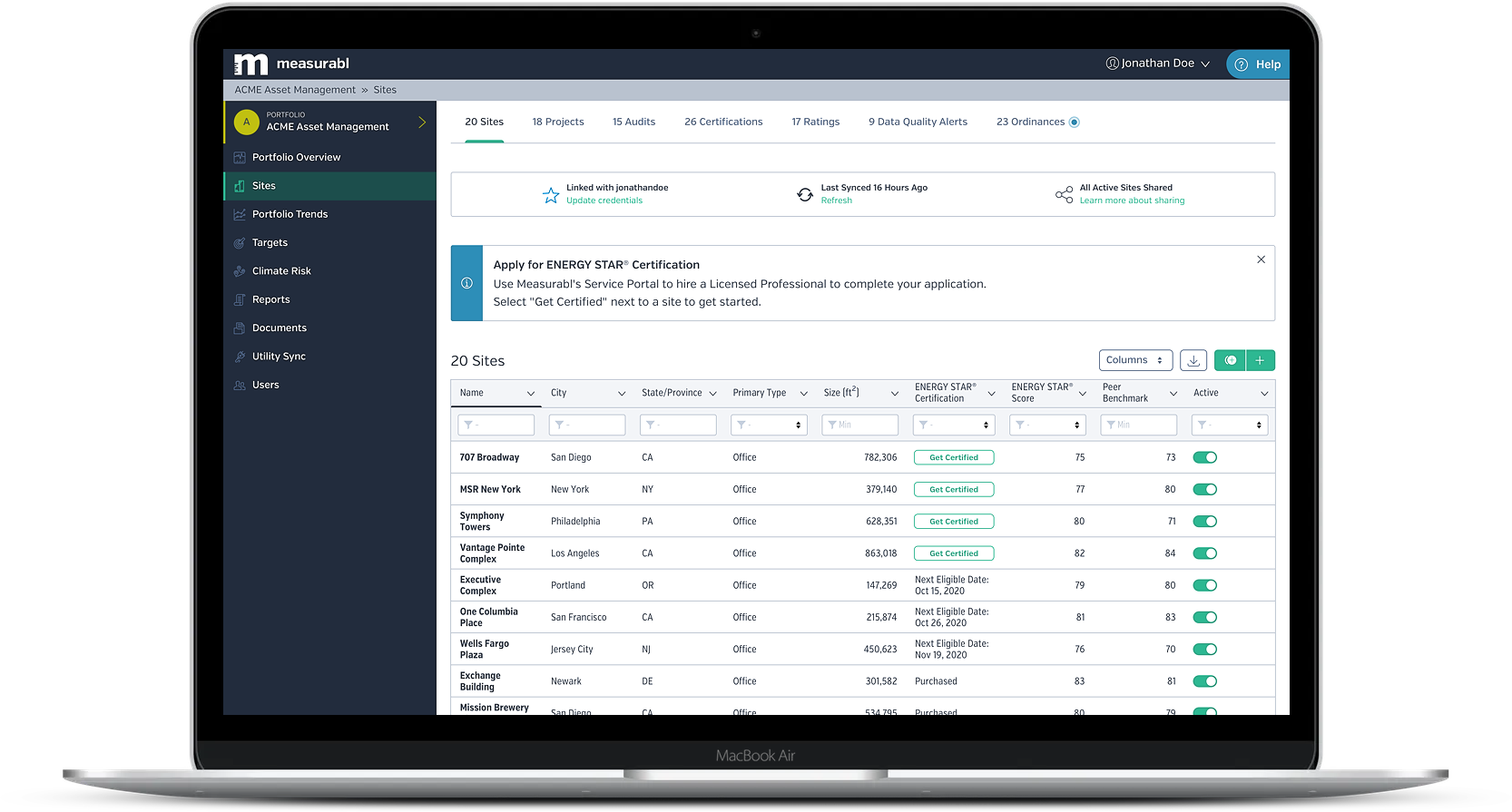1512x812 pixels.
Task: Click the Size minimum filter field
Action: pyautogui.click(x=860, y=425)
